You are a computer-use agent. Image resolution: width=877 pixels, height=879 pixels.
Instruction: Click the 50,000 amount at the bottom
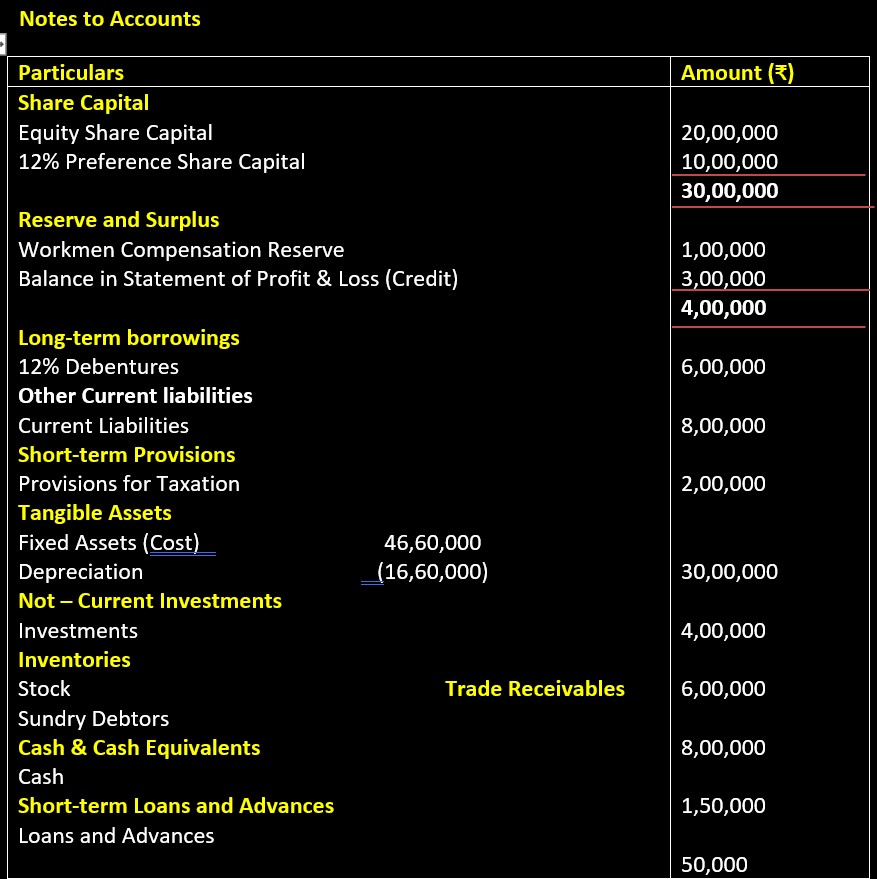pos(713,865)
